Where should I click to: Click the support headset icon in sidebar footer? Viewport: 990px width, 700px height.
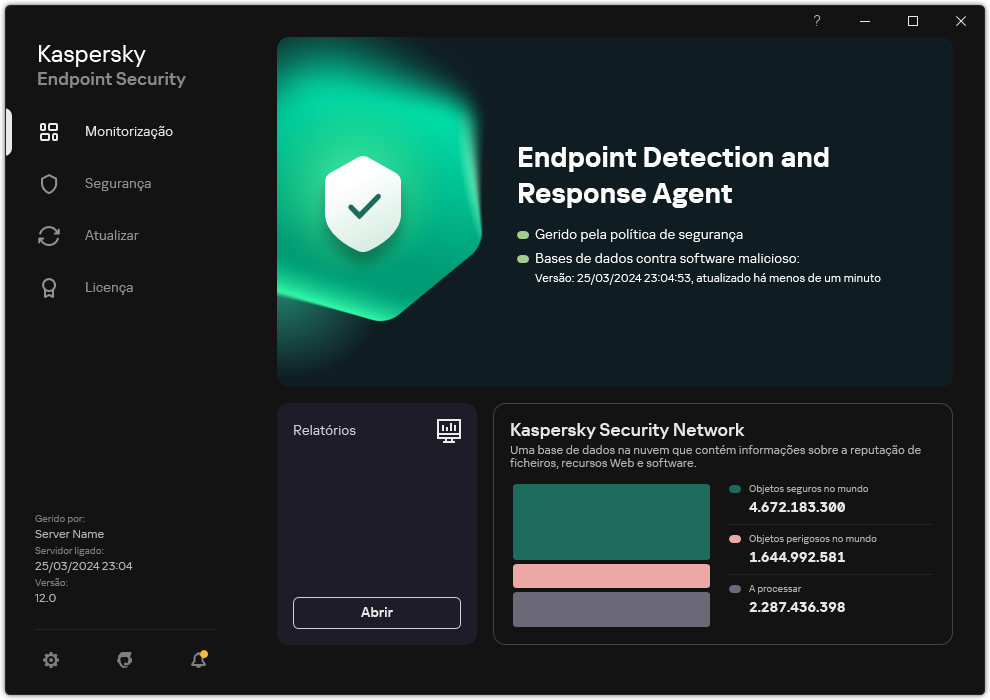pos(125,660)
